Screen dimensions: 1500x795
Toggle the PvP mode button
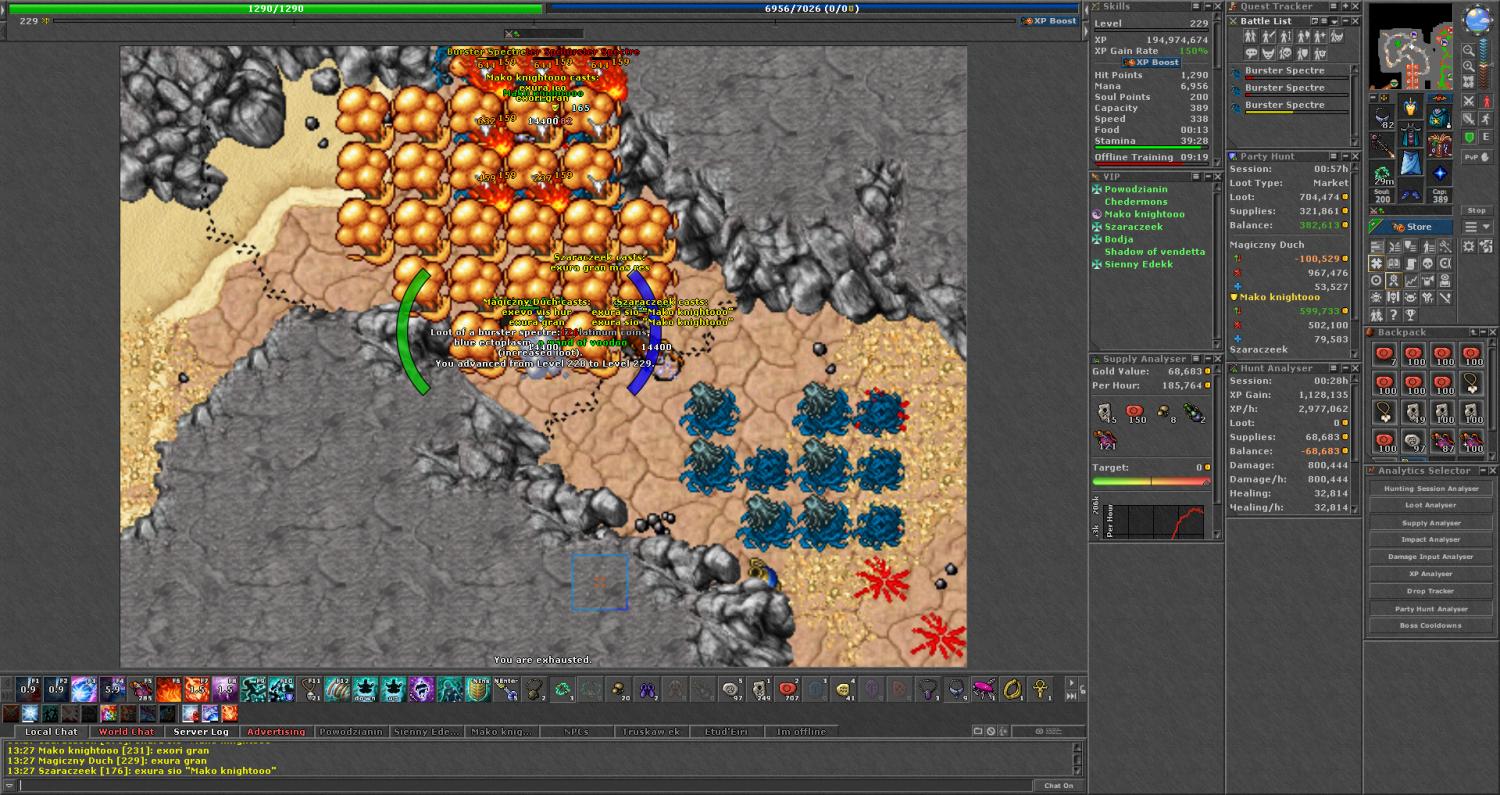(1478, 157)
